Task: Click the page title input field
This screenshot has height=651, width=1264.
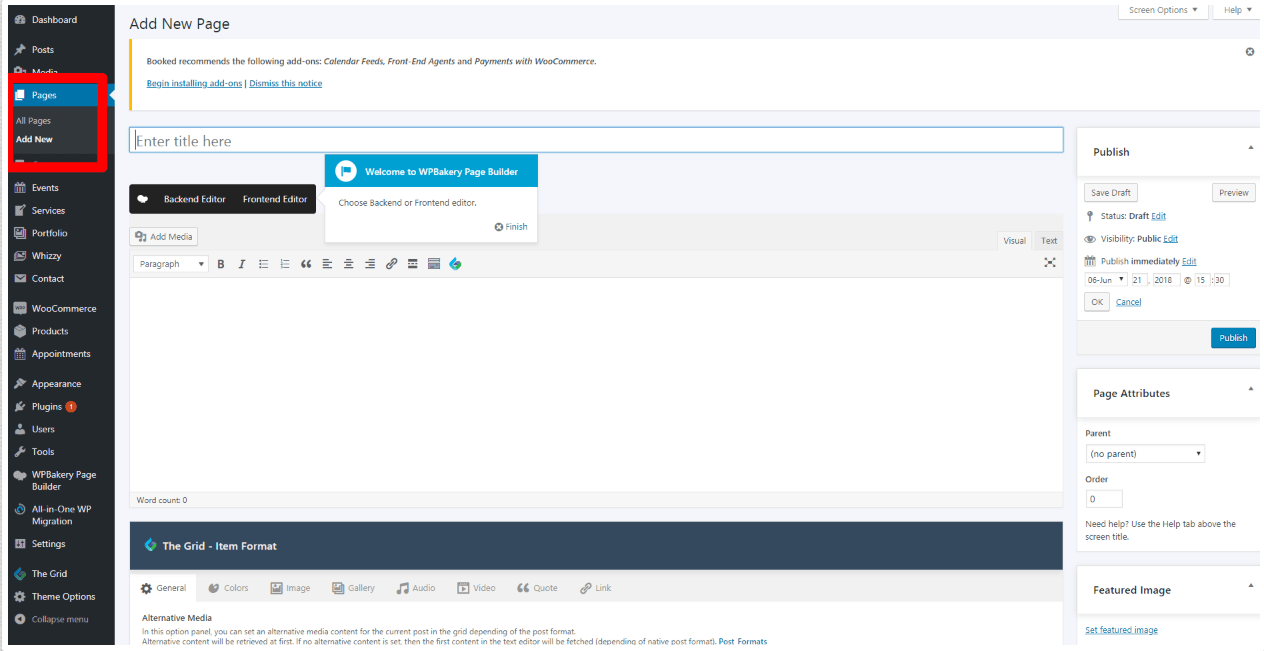Action: (596, 140)
